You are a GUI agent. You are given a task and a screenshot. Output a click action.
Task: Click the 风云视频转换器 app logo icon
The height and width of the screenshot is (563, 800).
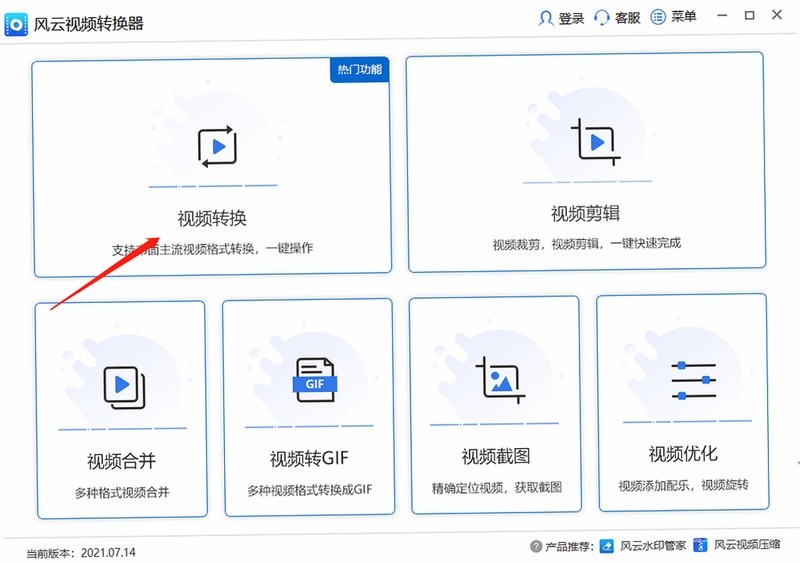pos(16,24)
